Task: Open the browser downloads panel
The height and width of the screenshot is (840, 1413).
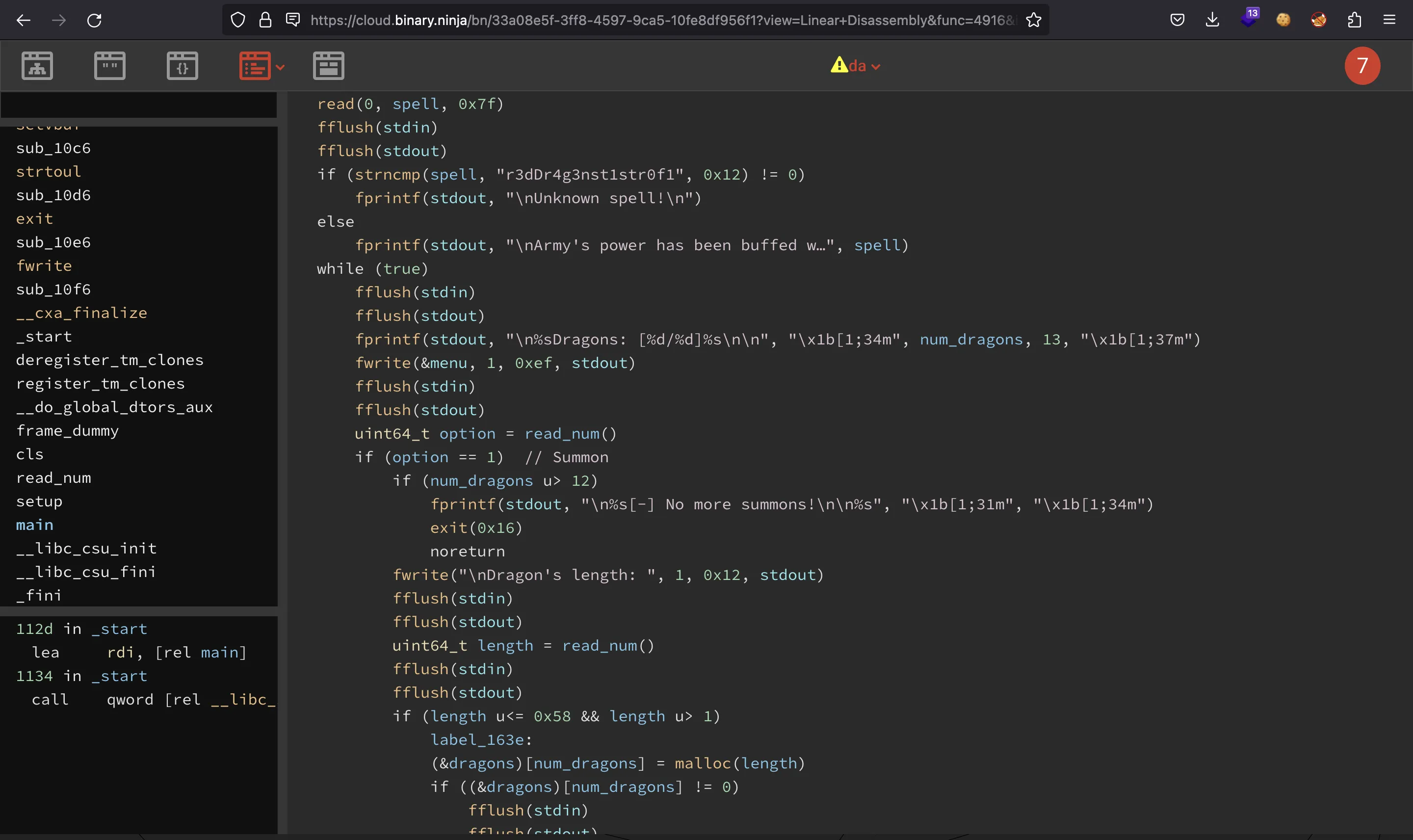Action: tap(1212, 21)
